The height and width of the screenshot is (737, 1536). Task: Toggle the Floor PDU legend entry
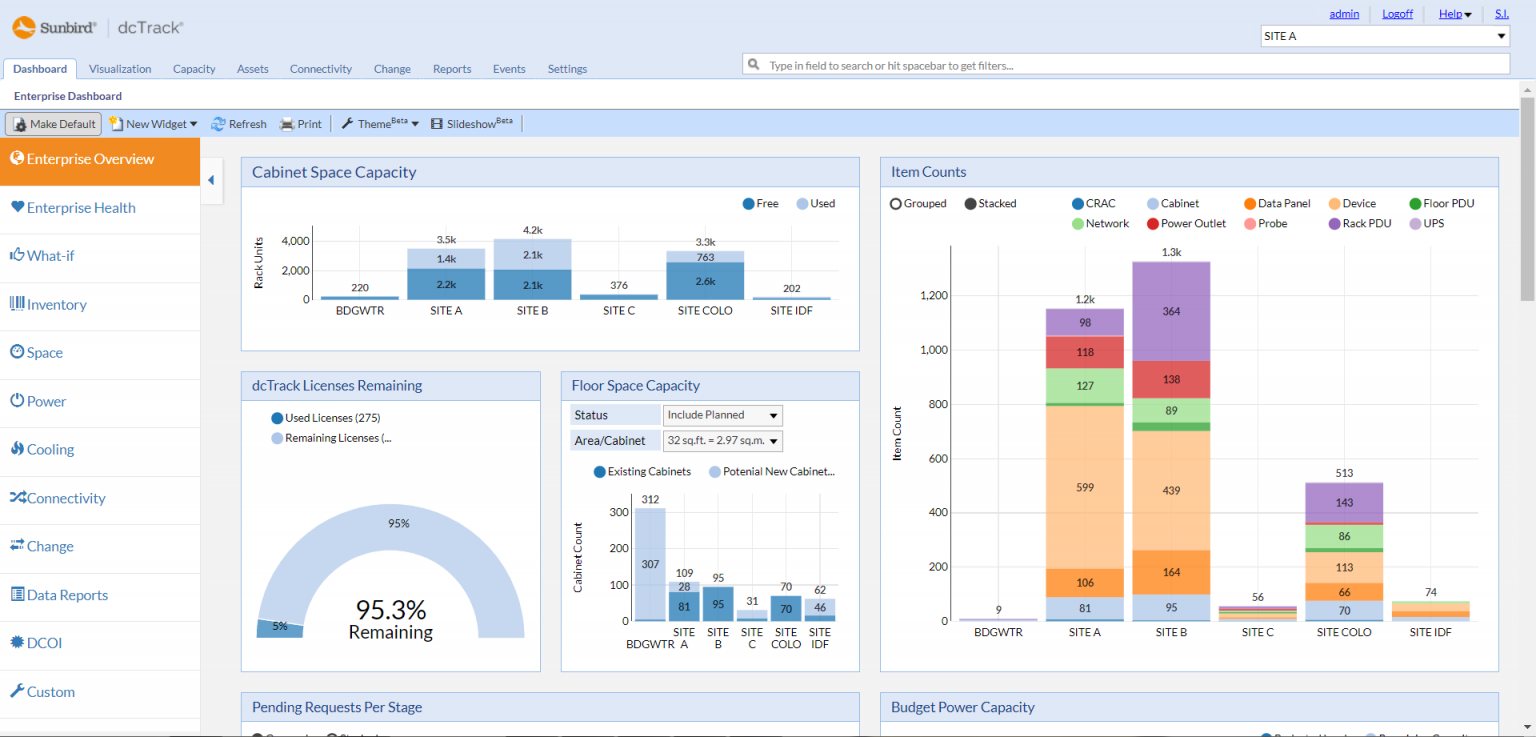coord(1442,204)
